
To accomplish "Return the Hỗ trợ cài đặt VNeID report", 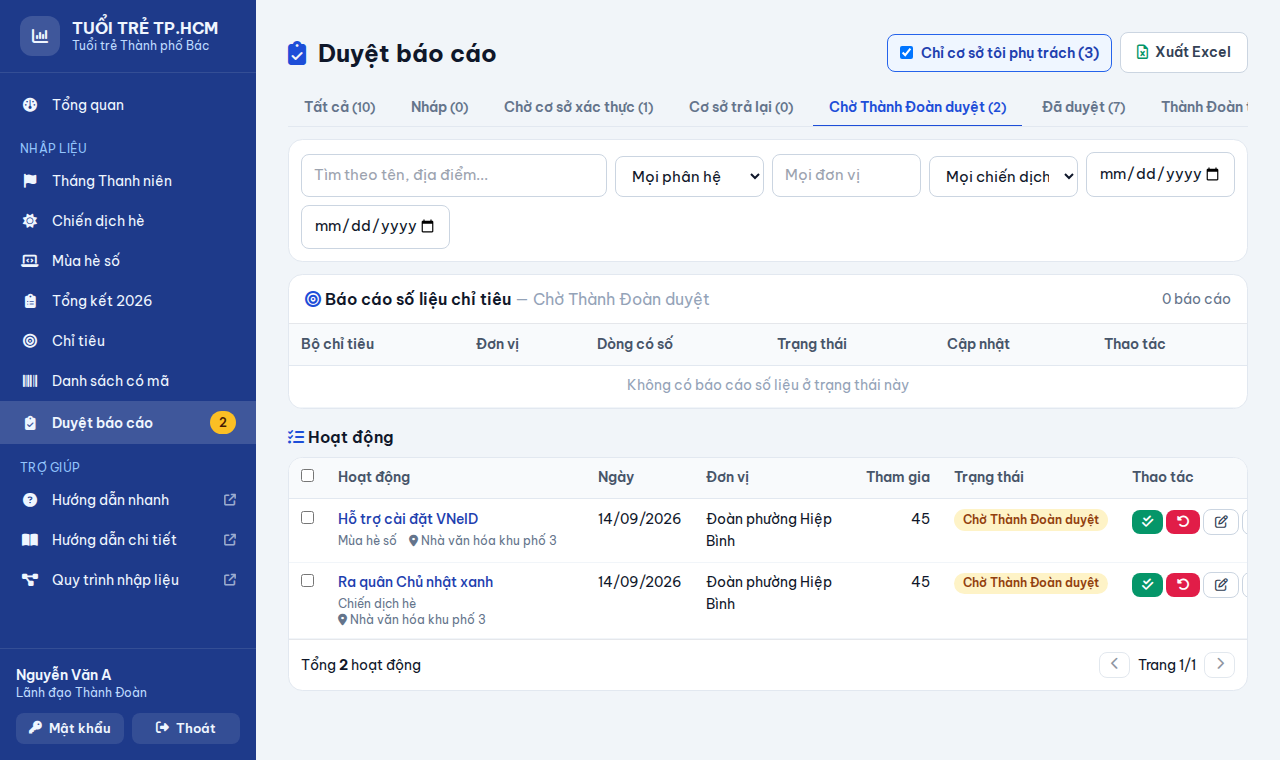I will [1183, 522].
